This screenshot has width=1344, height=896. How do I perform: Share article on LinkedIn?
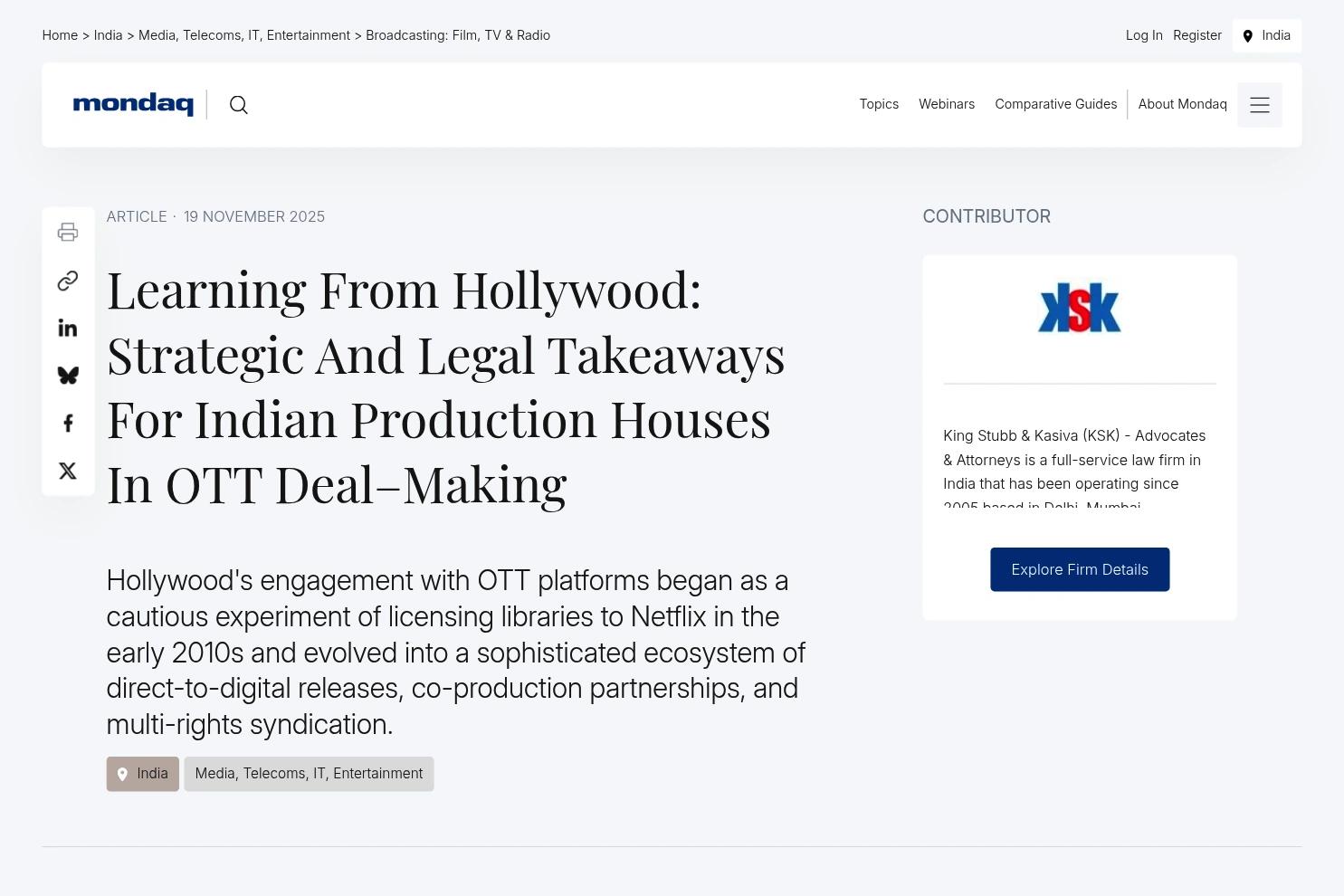(68, 328)
